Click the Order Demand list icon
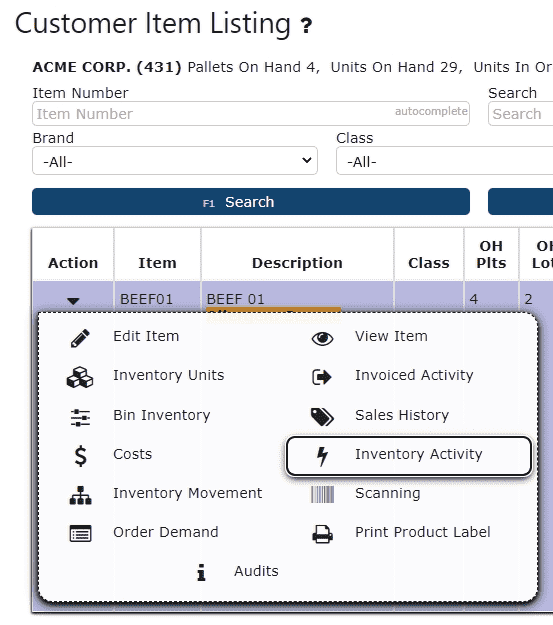Viewport: 553px width, 625px height. click(x=81, y=533)
